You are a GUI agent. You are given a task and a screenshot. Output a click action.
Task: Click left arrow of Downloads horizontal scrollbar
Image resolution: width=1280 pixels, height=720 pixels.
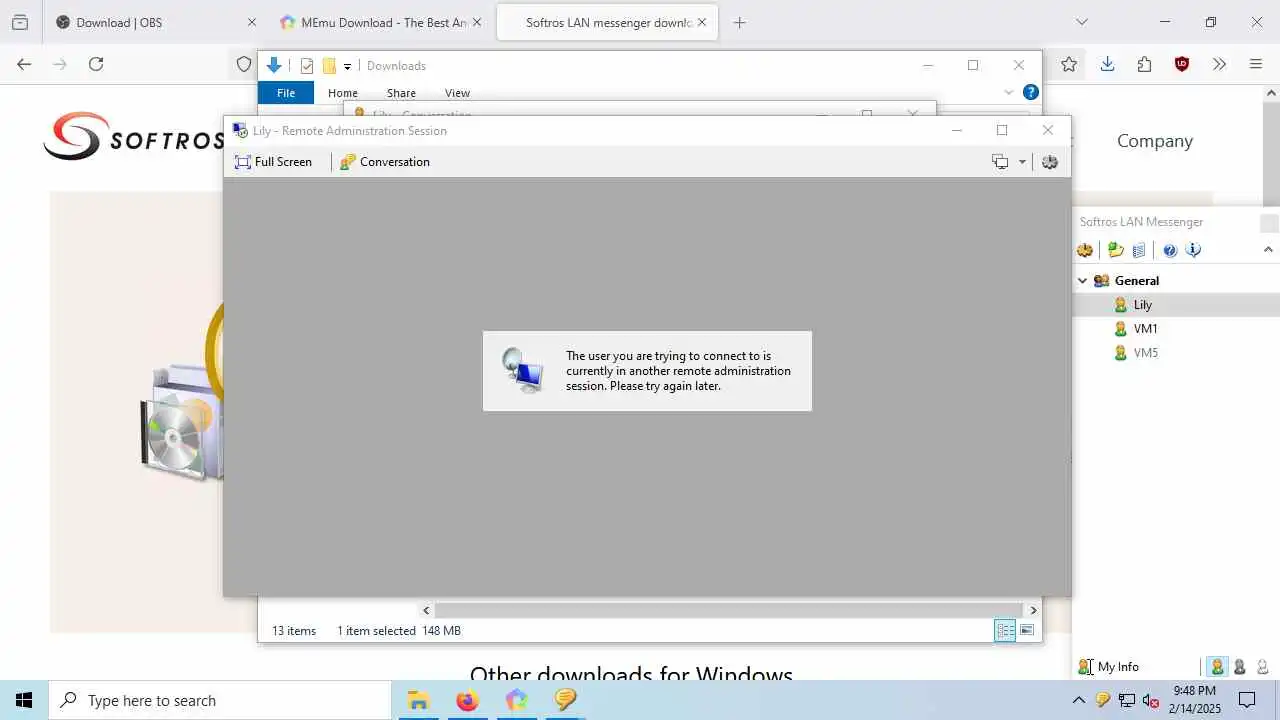pyautogui.click(x=426, y=610)
